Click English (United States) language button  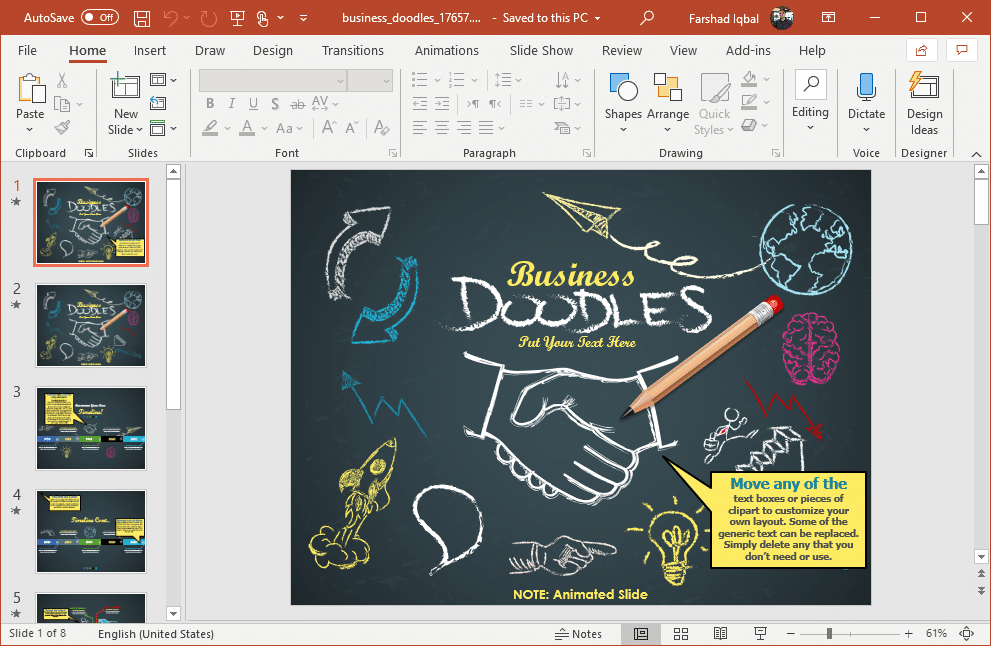[x=155, y=634]
